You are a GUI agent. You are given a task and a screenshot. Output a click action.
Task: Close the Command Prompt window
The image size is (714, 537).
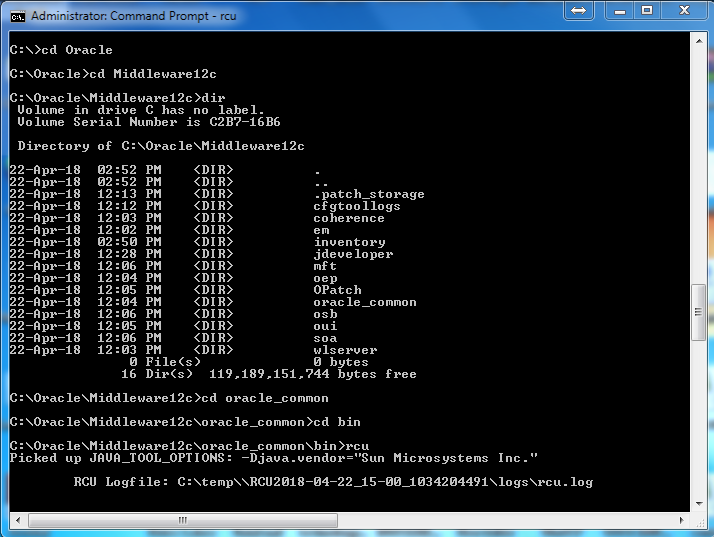(x=684, y=10)
